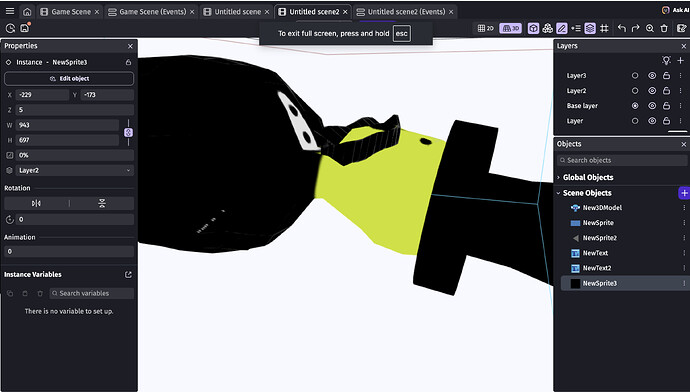Toggle the keep aspect ratio link
This screenshot has width=690, height=392.
pyautogui.click(x=128, y=132)
